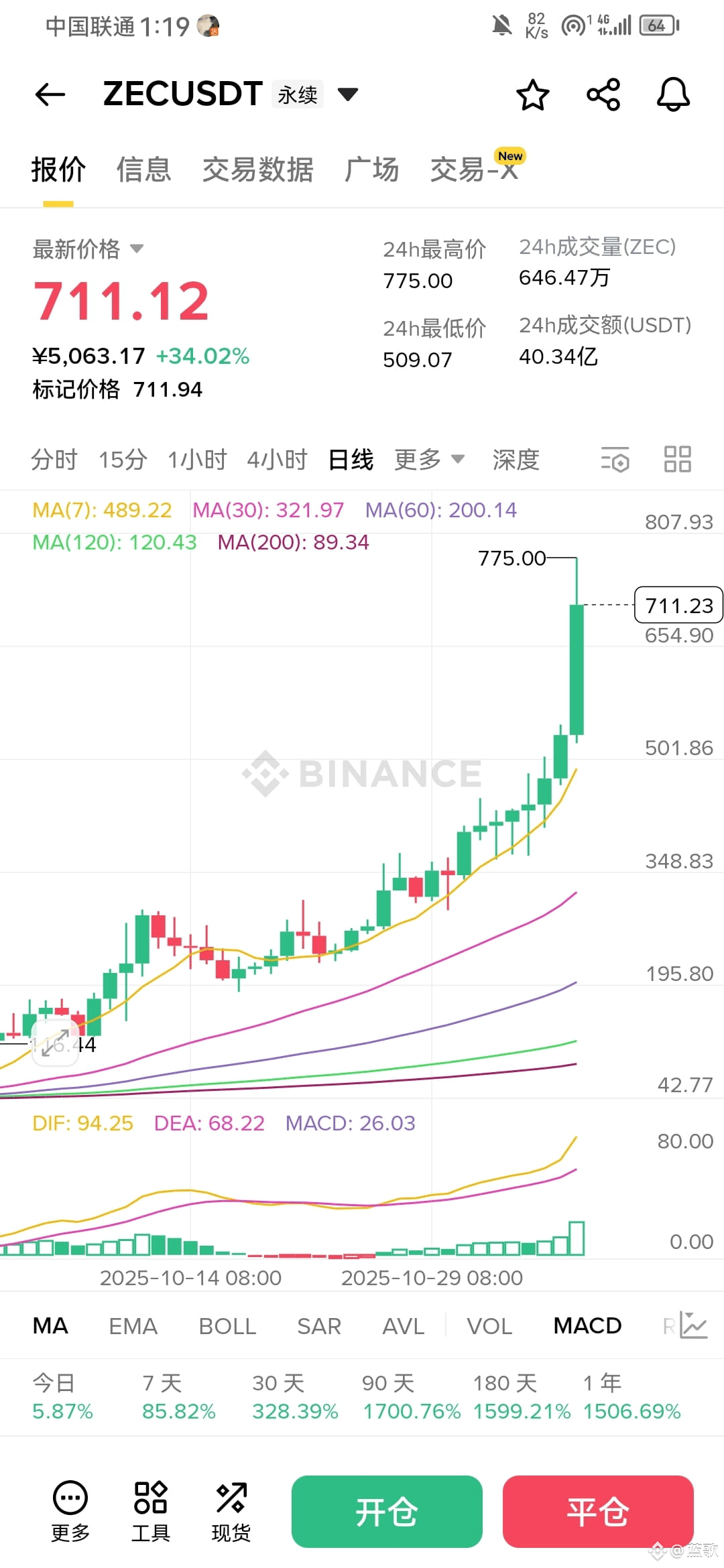This screenshot has width=724, height=1568.
Task: Toggle the BOLL indicator
Action: pos(227,1325)
